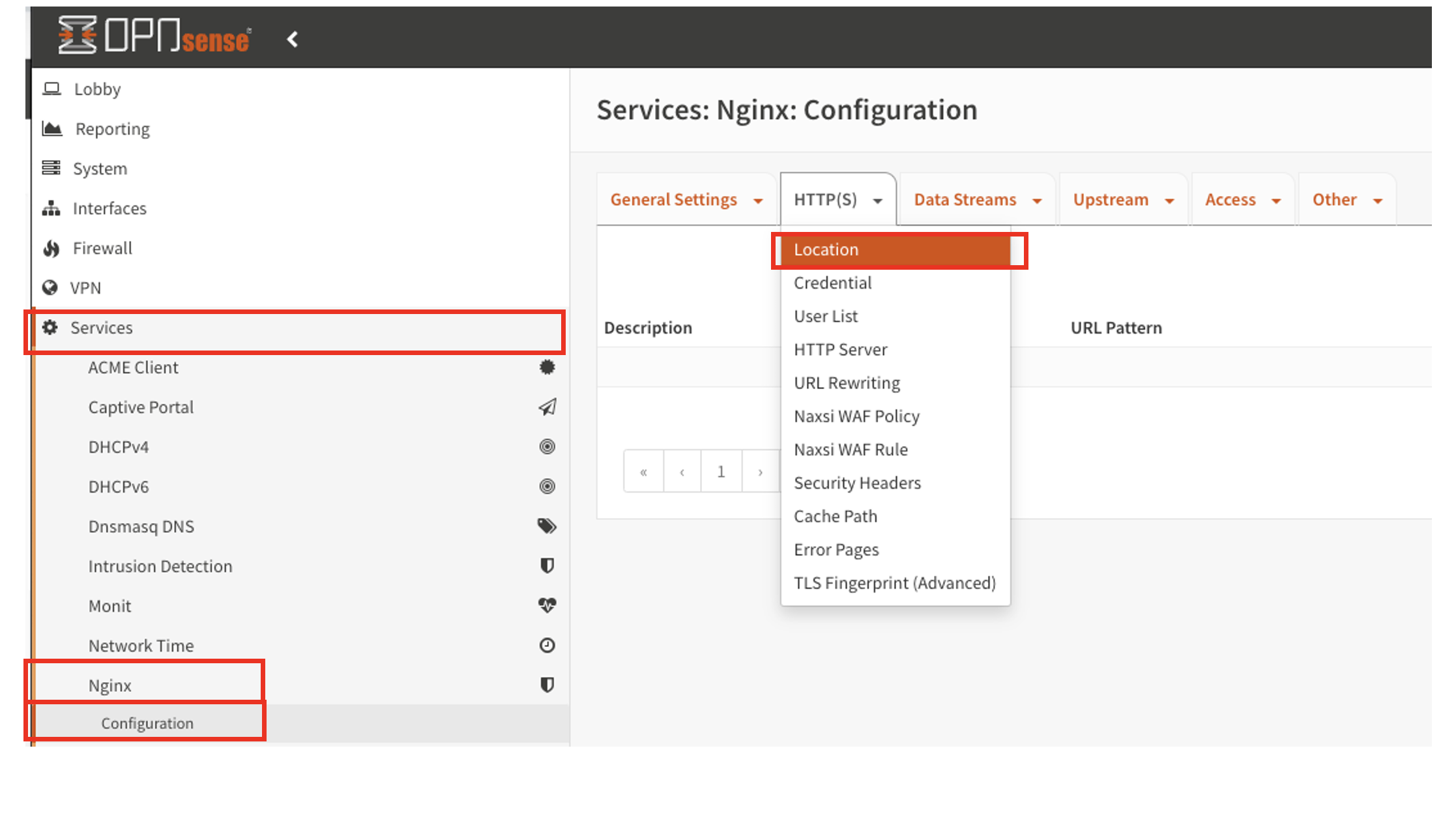This screenshot has width=1456, height=817.
Task: Expand the Services sidebar section
Action: (101, 328)
